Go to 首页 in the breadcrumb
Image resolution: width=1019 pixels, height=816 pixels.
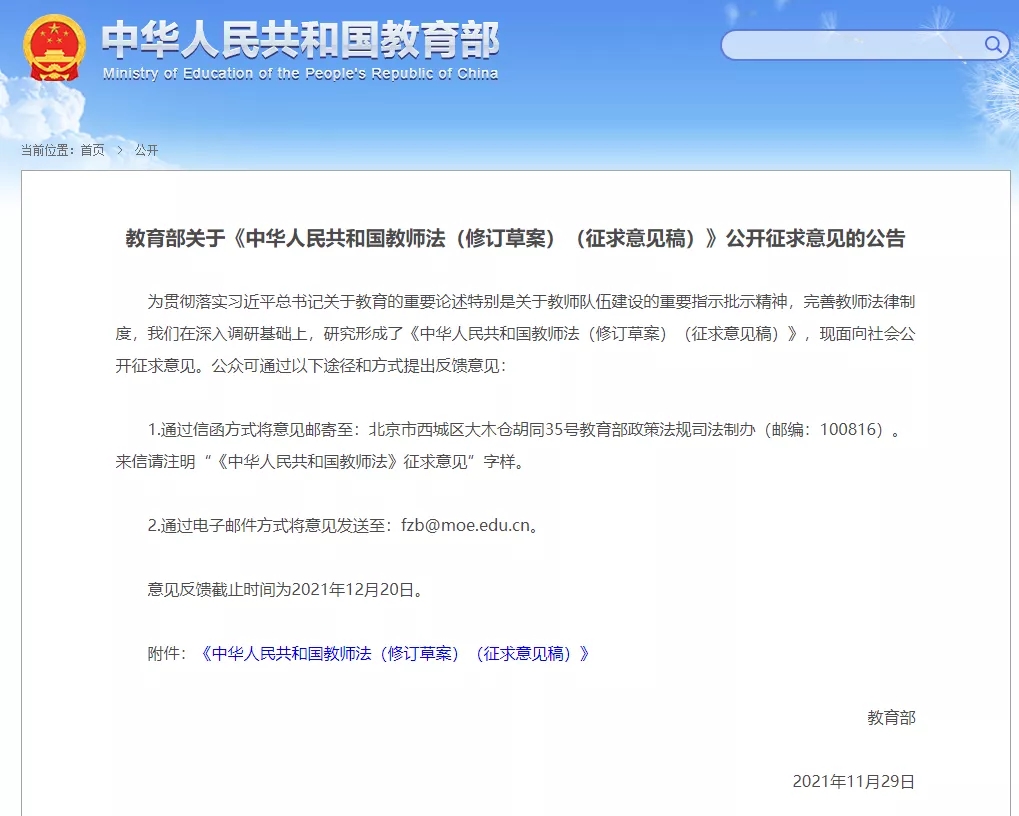[92, 150]
